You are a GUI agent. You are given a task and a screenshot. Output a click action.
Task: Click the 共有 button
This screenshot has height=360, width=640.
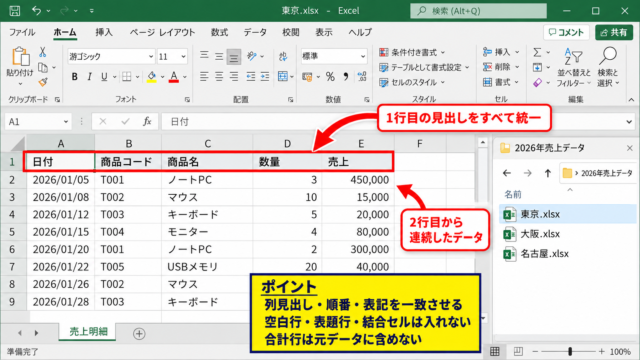click(x=614, y=32)
